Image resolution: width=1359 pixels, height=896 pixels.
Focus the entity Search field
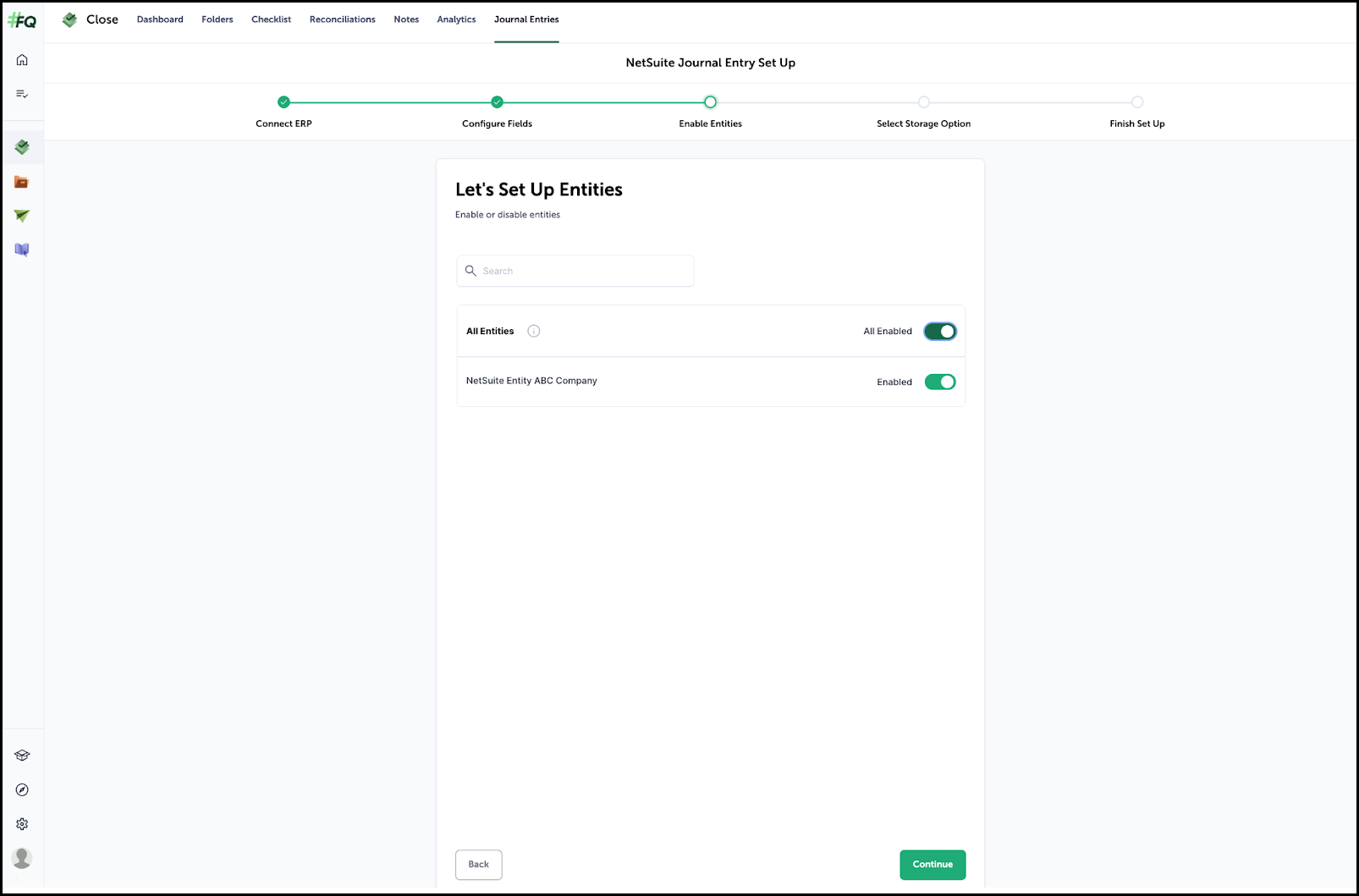[x=584, y=272]
